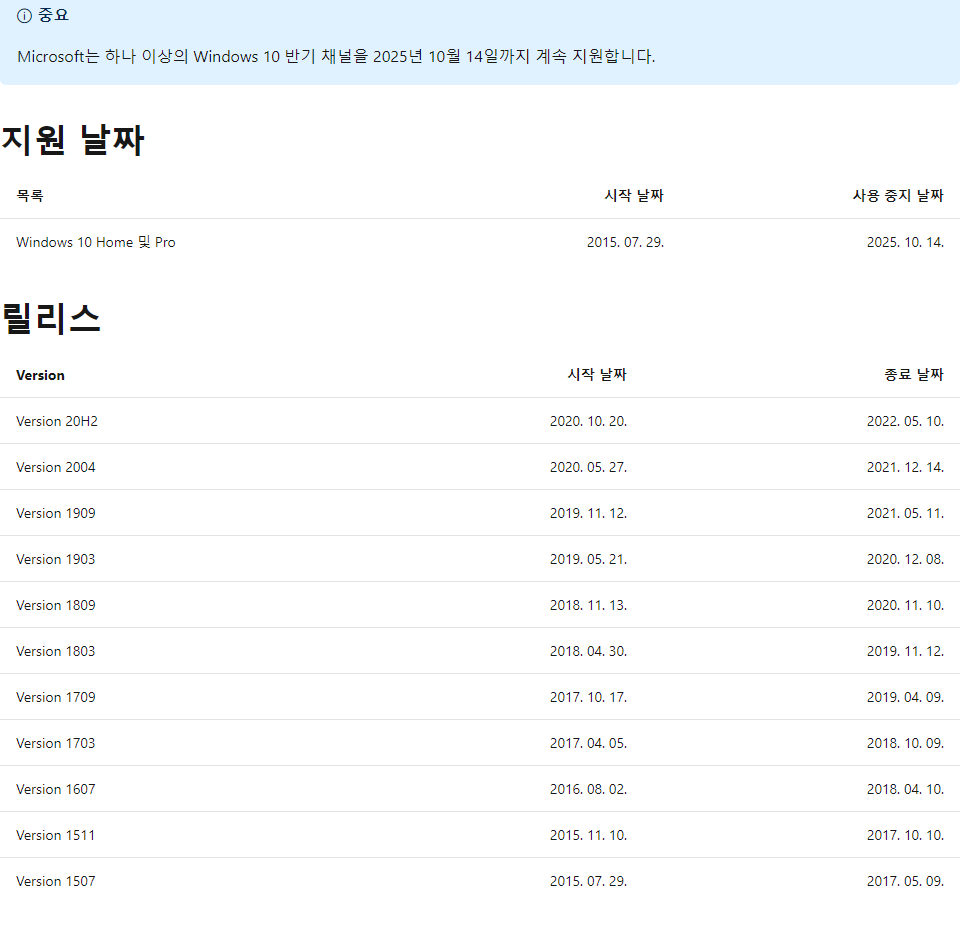Select Version 1803 row label
The image size is (962, 926).
pos(56,652)
